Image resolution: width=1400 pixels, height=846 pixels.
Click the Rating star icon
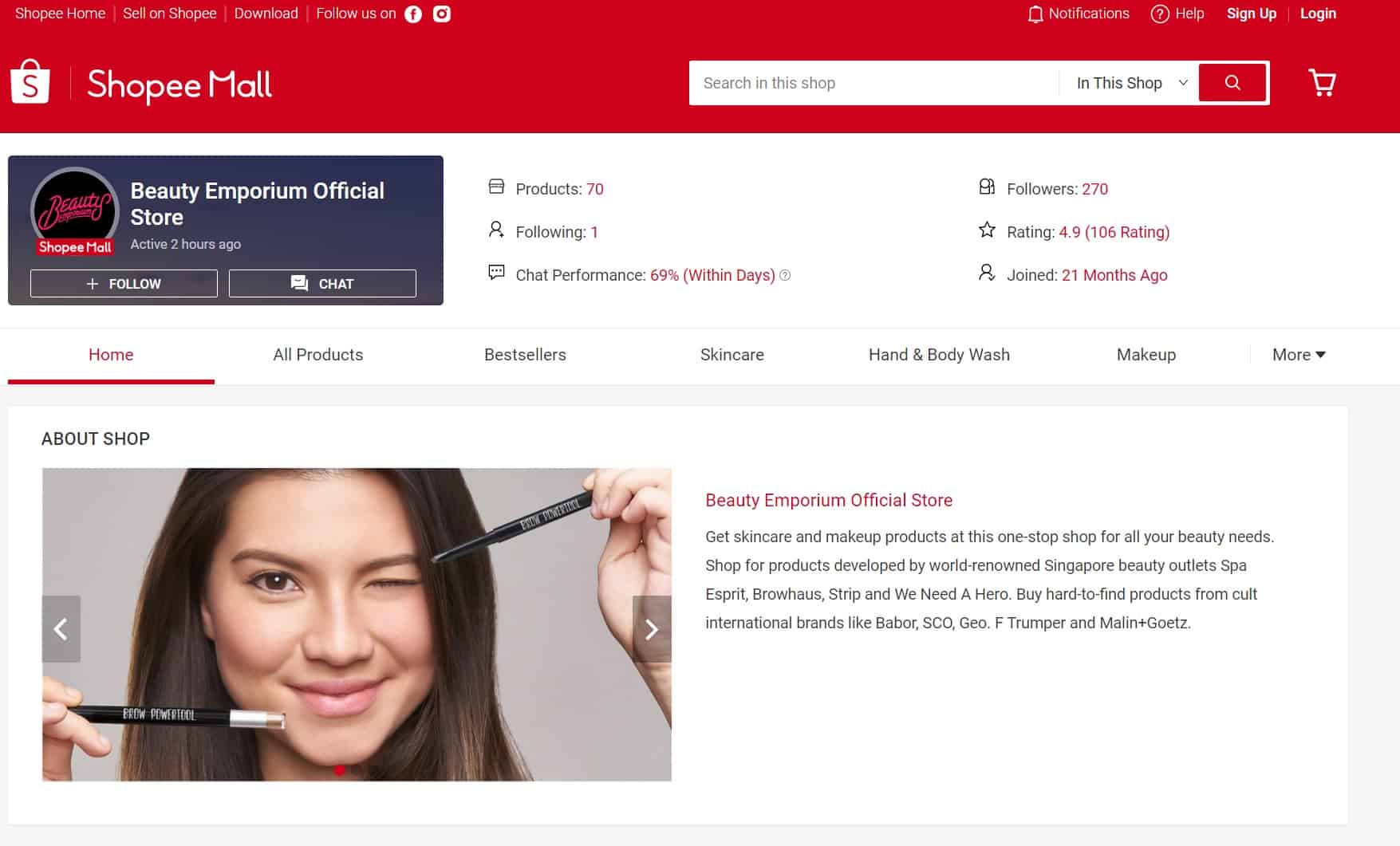[987, 230]
